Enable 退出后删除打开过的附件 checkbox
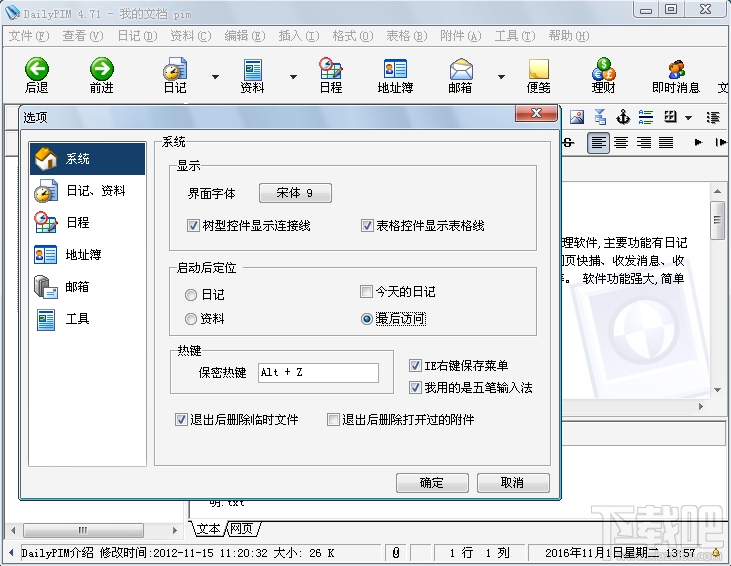Image resolution: width=731 pixels, height=566 pixels. [333, 420]
